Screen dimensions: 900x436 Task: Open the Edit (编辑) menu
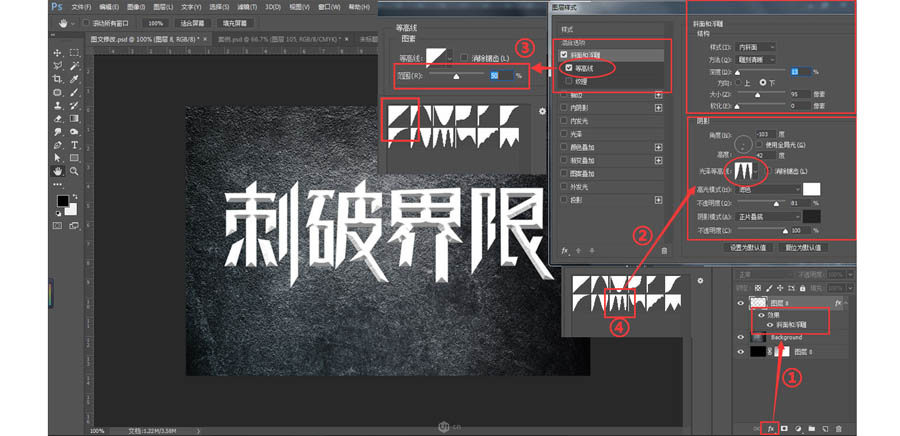pos(109,7)
